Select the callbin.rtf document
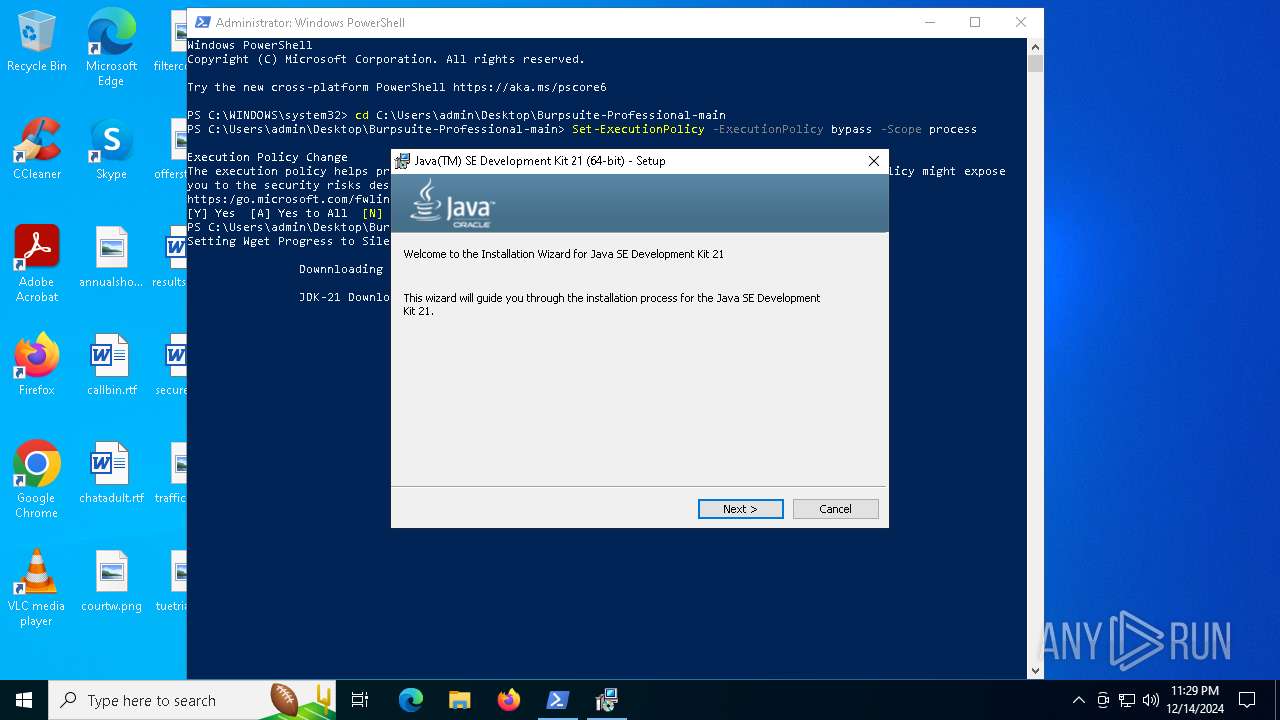Image resolution: width=1280 pixels, height=720 pixels. 111,365
